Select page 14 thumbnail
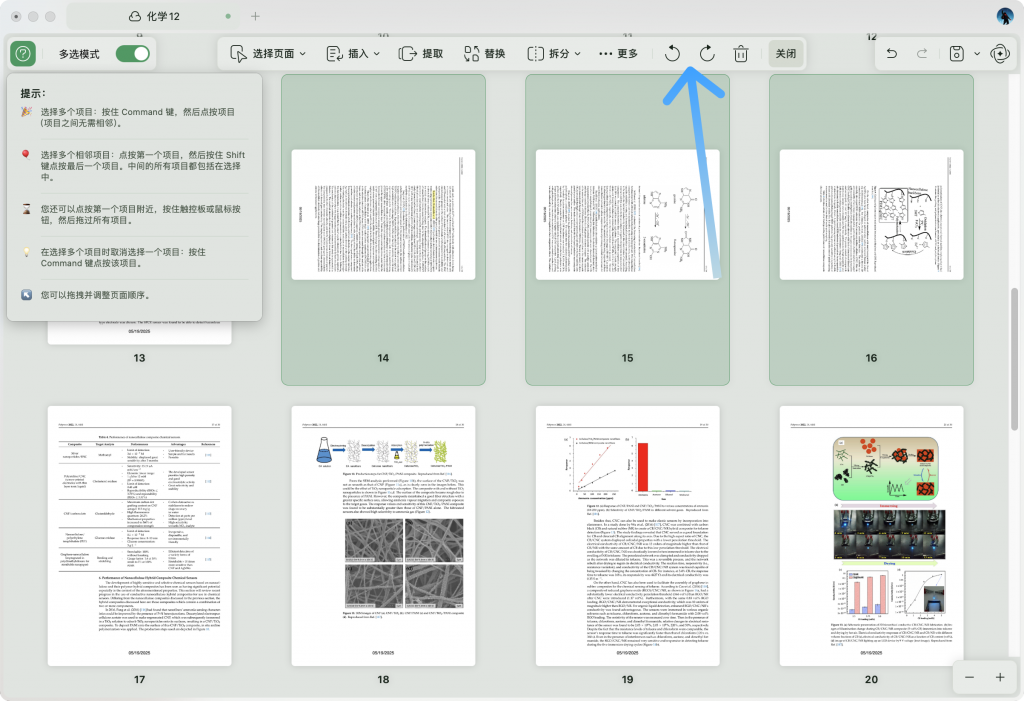Viewport: 1024px width, 701px height. (383, 214)
